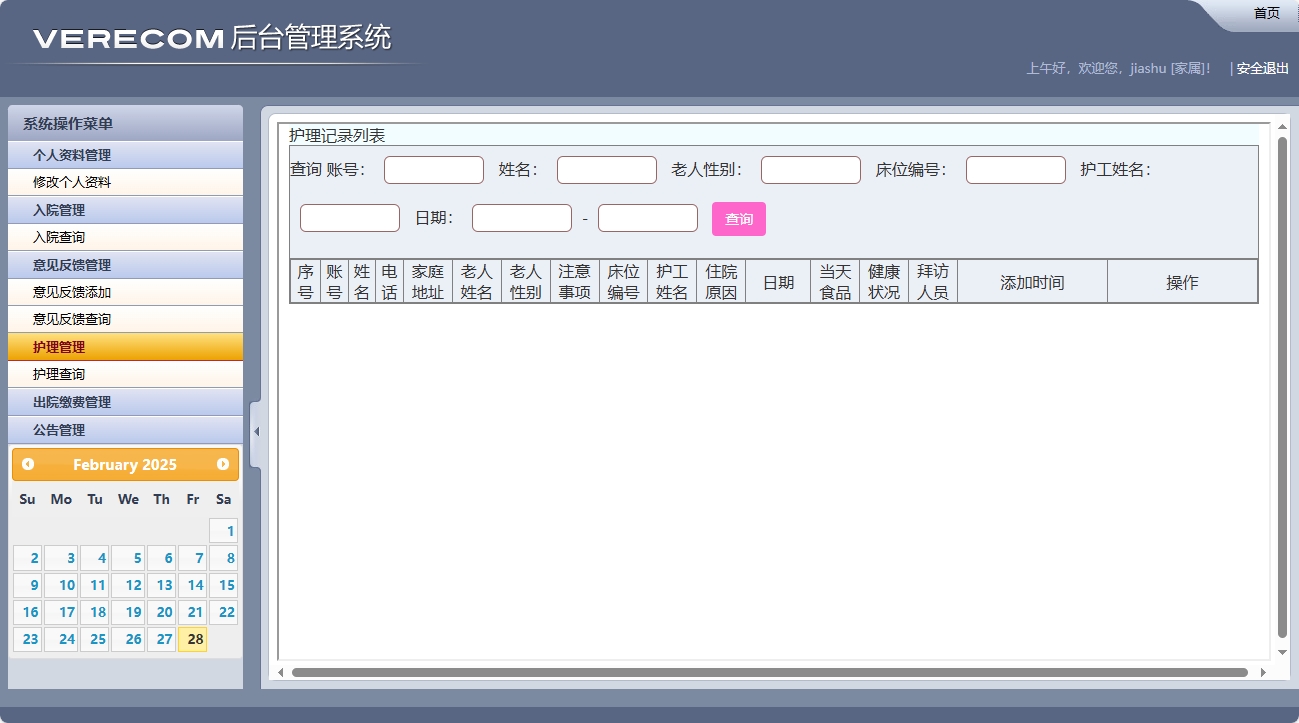This screenshot has width=1299, height=723.
Task: Click the pink 查询 search button
Action: click(x=738, y=218)
